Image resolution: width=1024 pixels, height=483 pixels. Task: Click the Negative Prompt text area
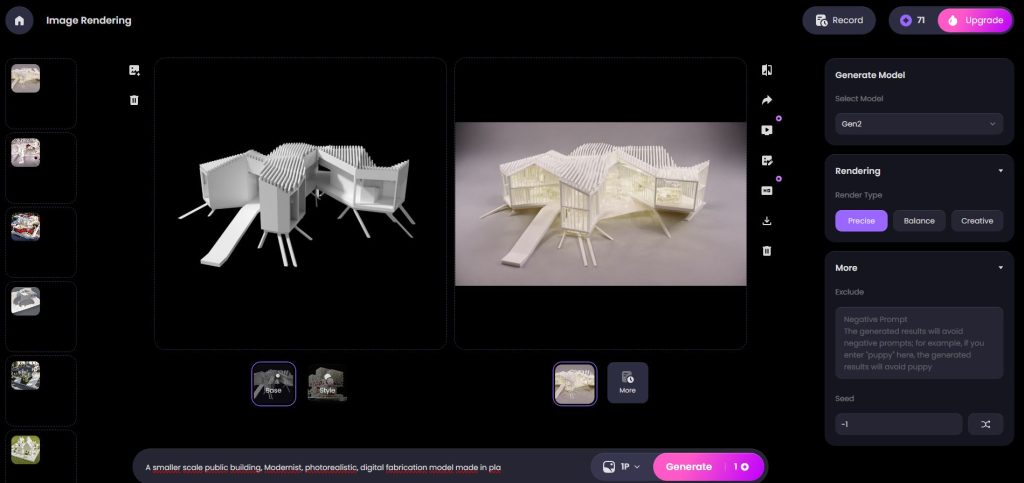[919, 343]
